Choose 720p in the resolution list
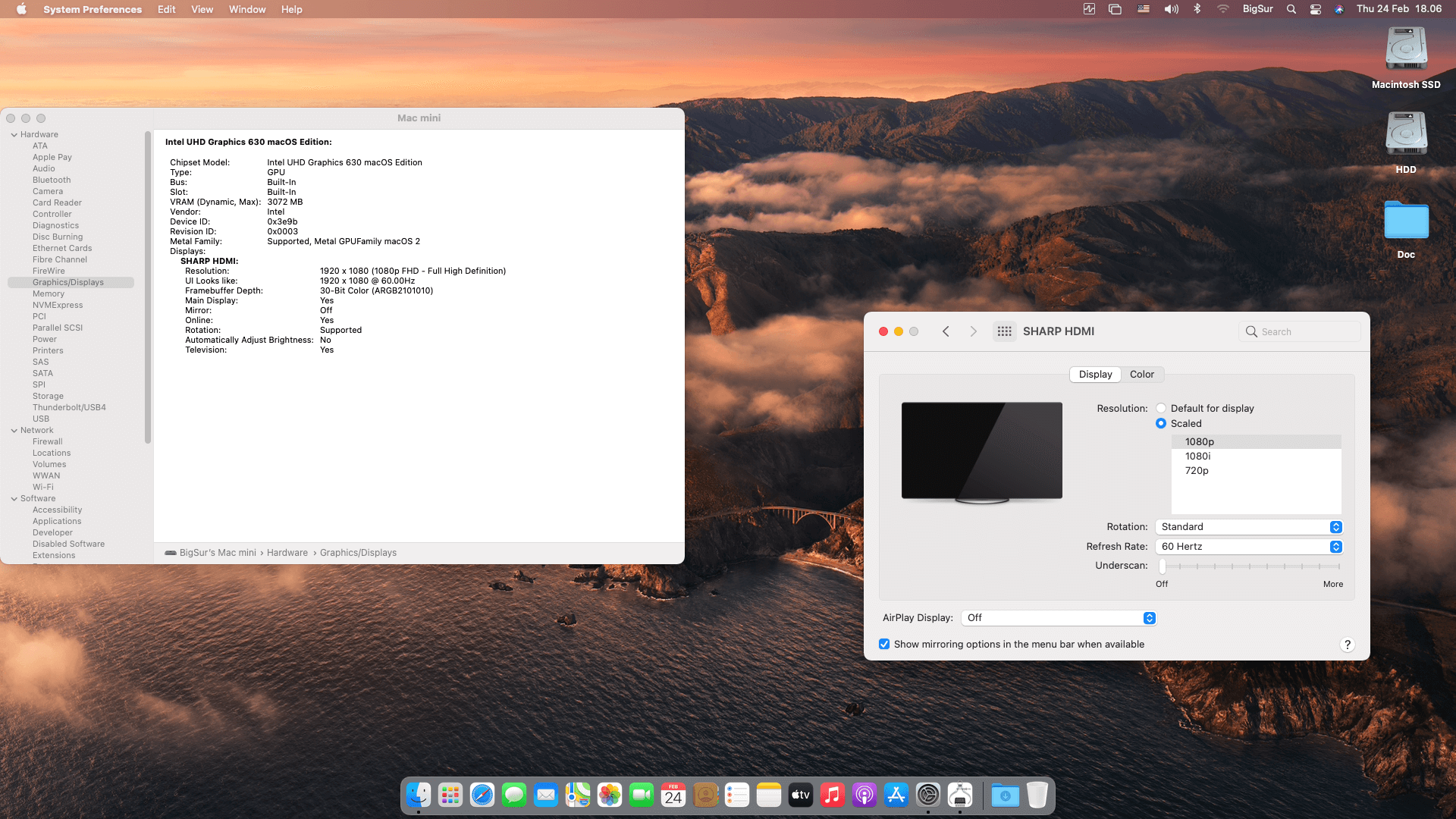This screenshot has width=1456, height=819. (x=1197, y=470)
